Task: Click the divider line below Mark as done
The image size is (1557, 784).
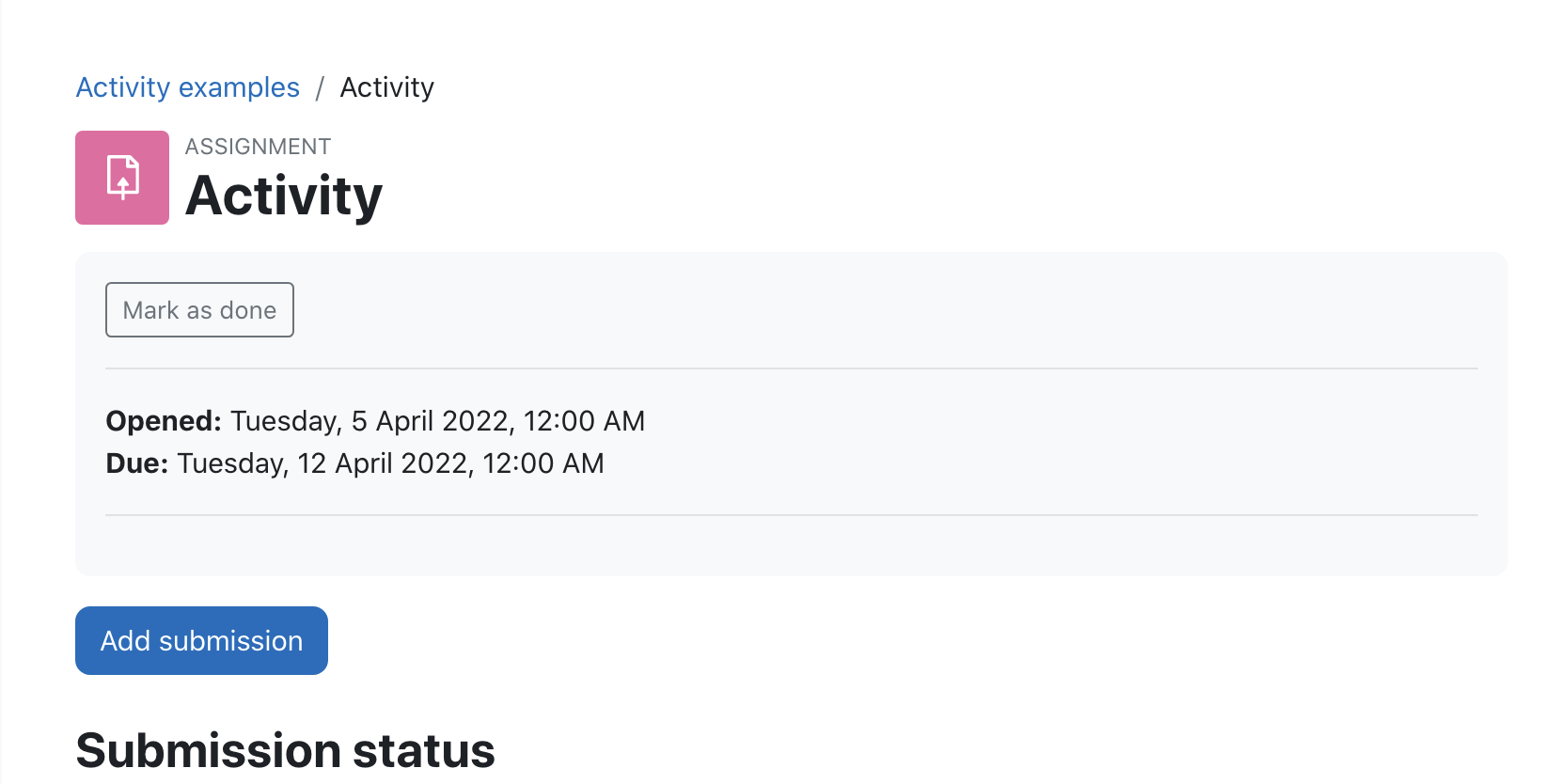Action: (792, 368)
